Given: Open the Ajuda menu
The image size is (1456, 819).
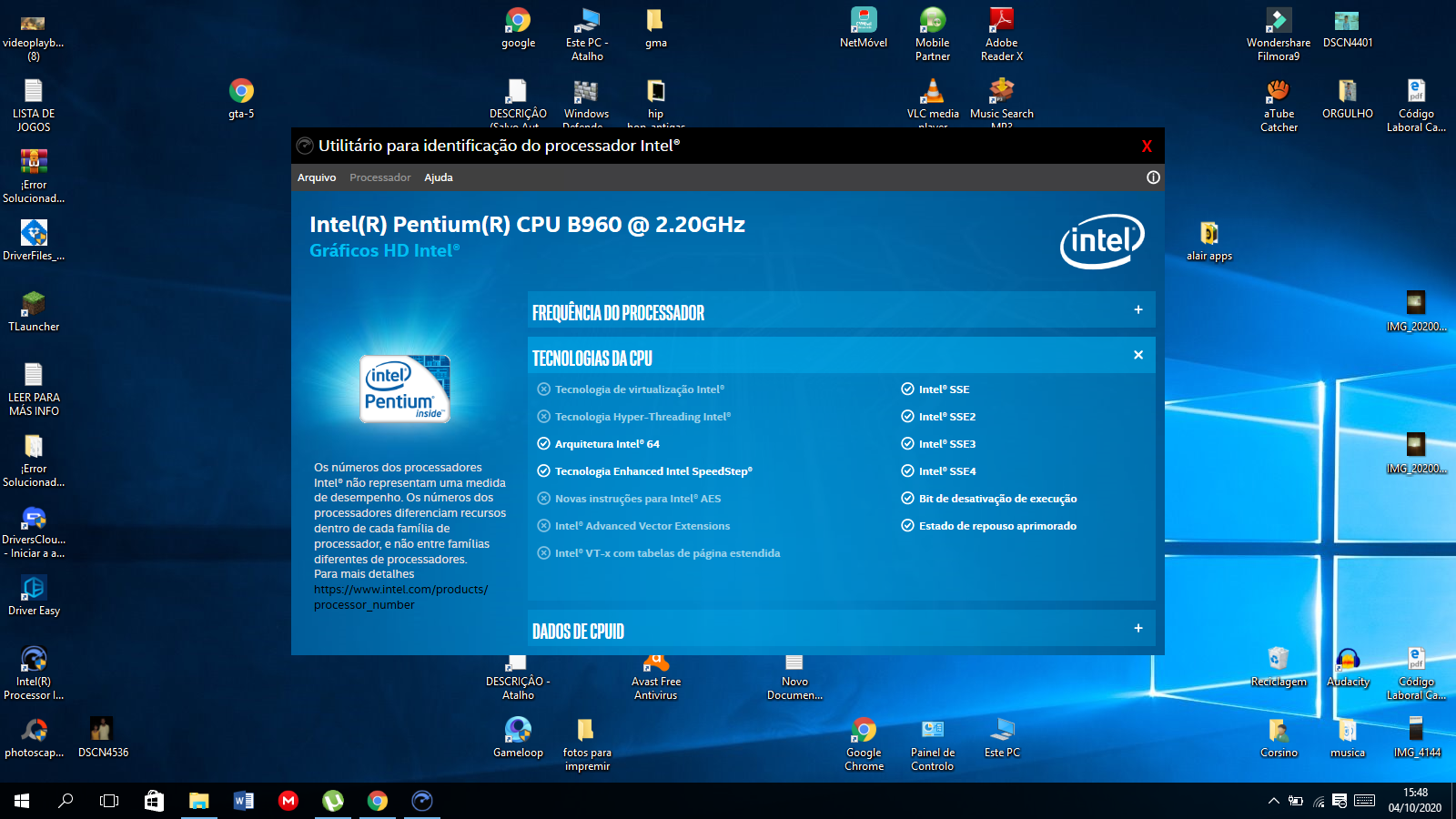Looking at the screenshot, I should click(439, 177).
